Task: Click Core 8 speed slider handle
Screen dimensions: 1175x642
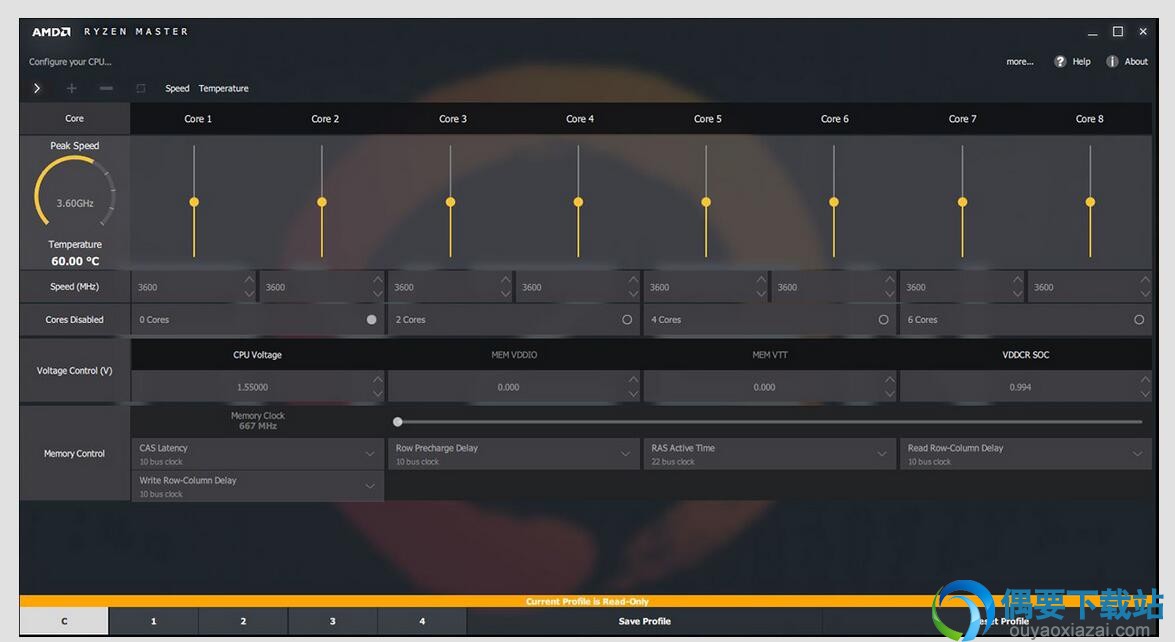Action: point(1090,202)
